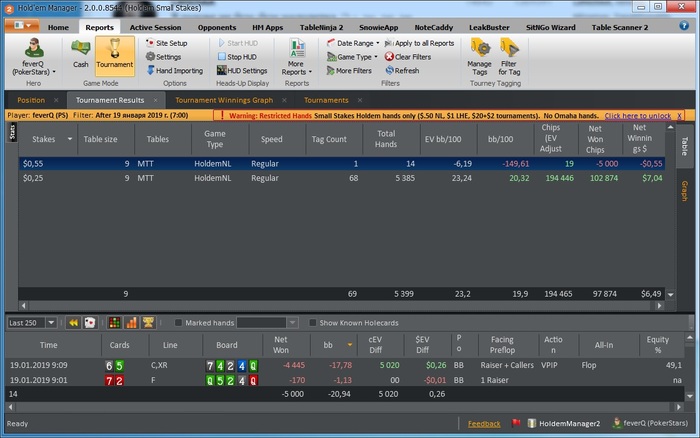Expand the Stats side panel
Image resolution: width=700 pixels, height=438 pixels.
tap(12, 133)
